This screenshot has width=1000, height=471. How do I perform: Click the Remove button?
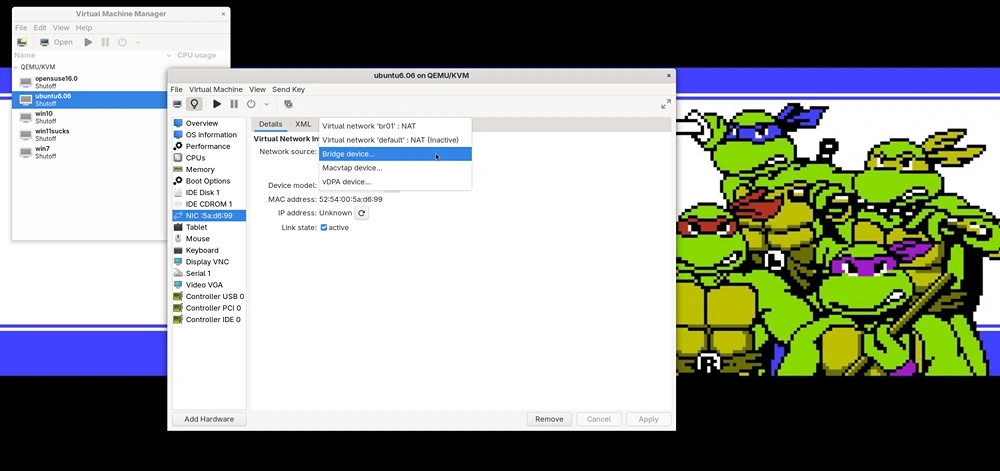549,419
